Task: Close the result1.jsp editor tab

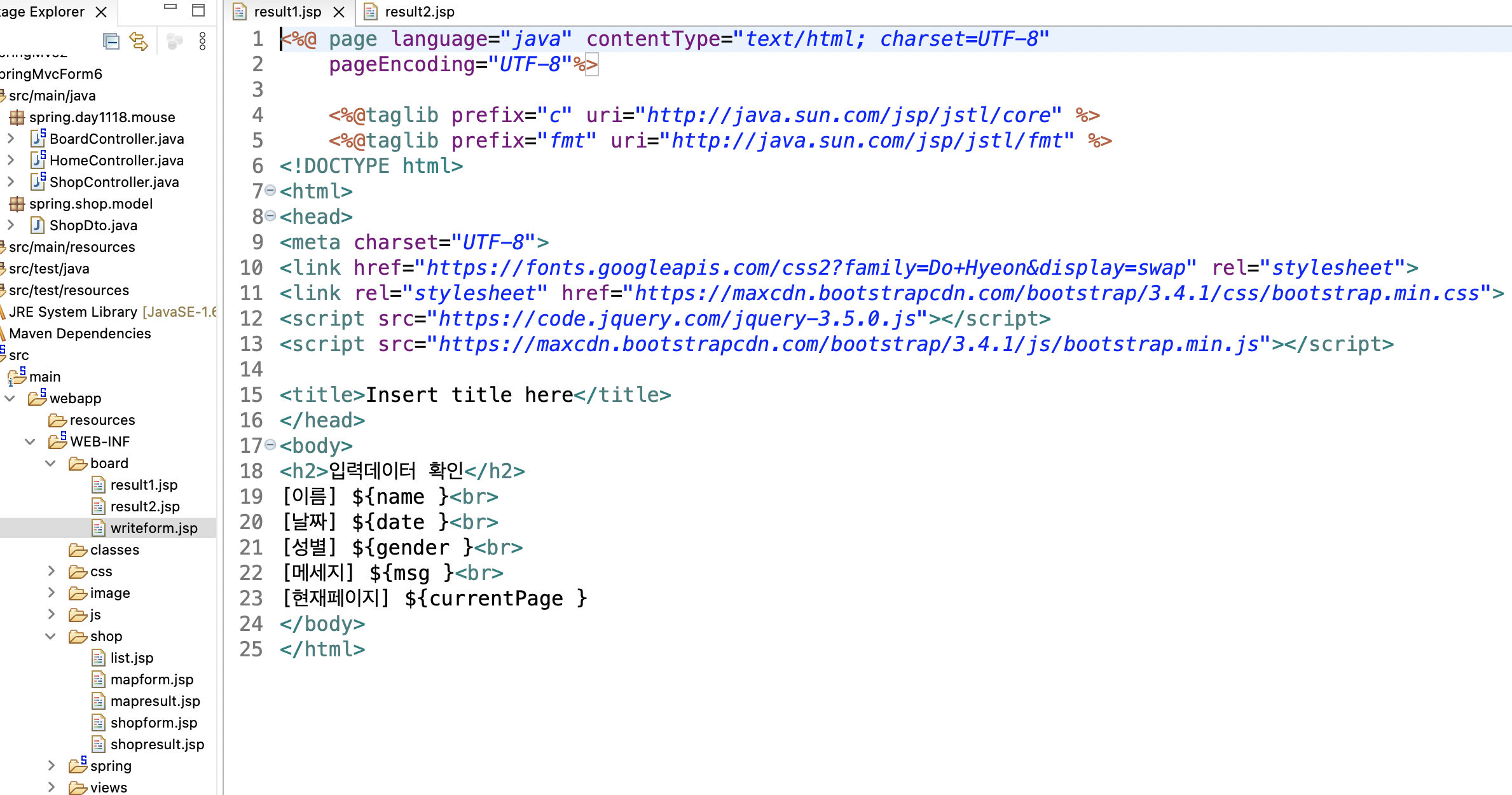Action: pos(340,12)
